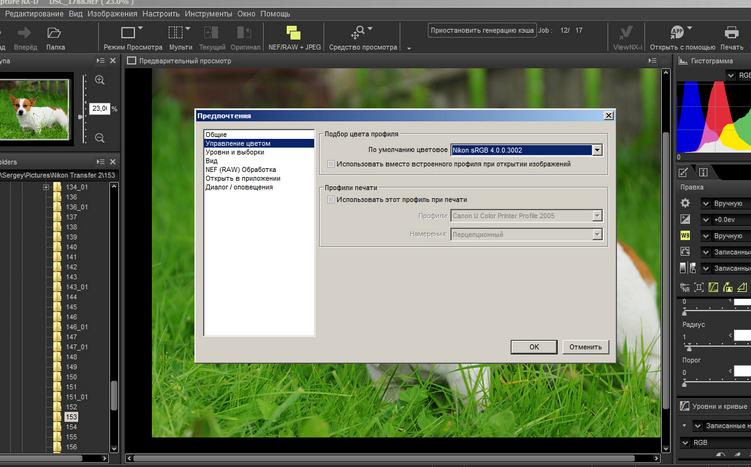This screenshot has height=467, width=751.
Task: Expand folder 134_01 tree node
Action: click(x=46, y=187)
